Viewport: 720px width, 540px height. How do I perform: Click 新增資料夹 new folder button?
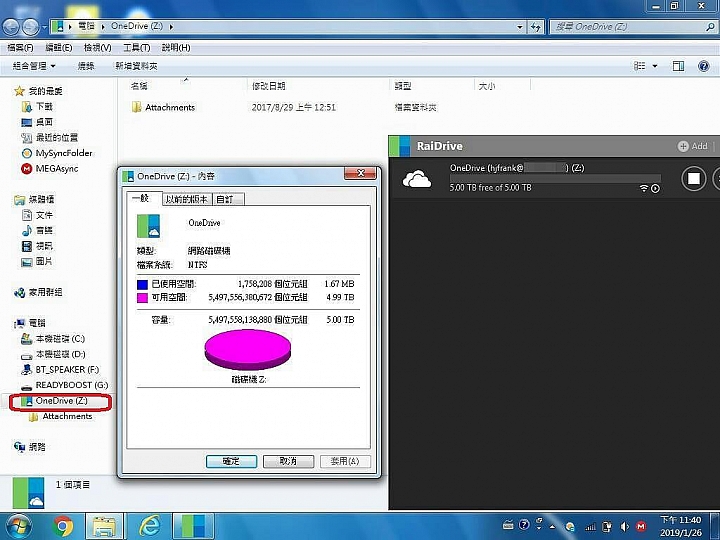point(136,66)
